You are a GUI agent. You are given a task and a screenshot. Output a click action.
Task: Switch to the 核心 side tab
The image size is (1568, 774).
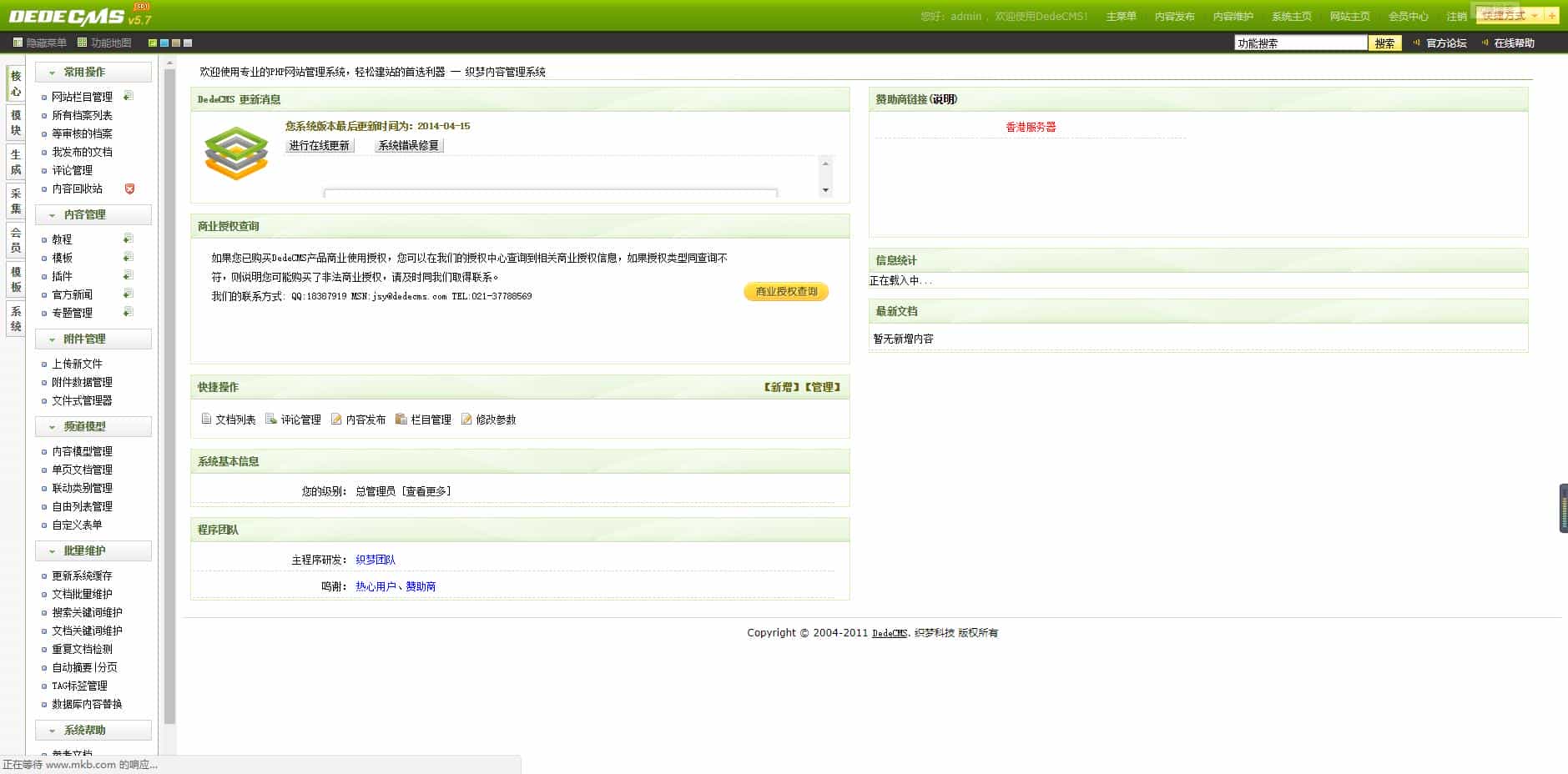tap(15, 83)
